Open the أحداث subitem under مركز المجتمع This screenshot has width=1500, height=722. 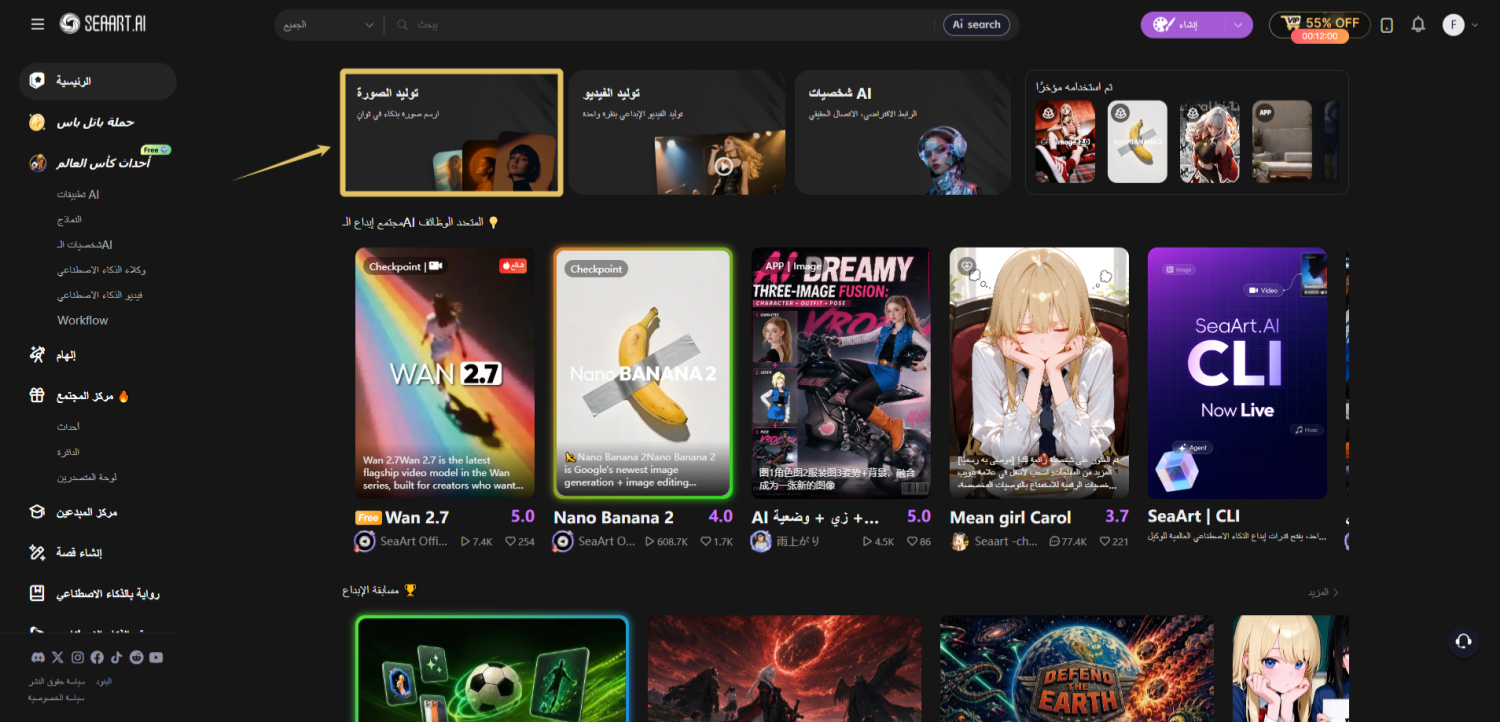[68, 427]
